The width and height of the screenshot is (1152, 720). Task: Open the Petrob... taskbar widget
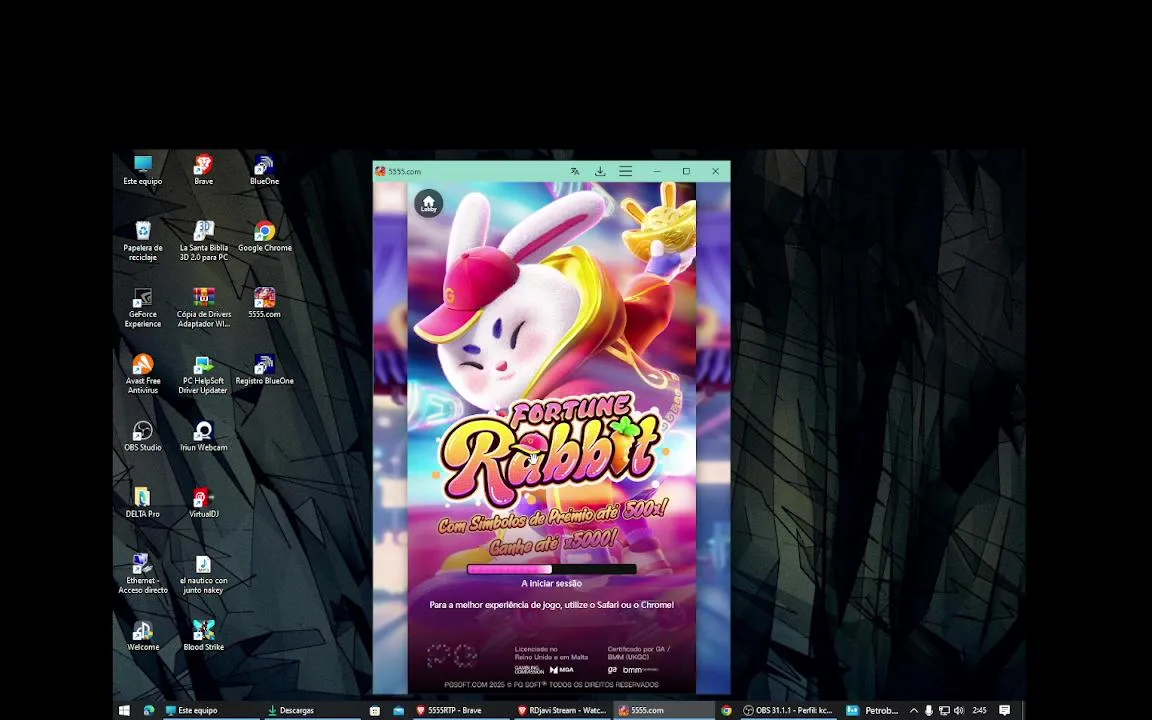(x=872, y=710)
